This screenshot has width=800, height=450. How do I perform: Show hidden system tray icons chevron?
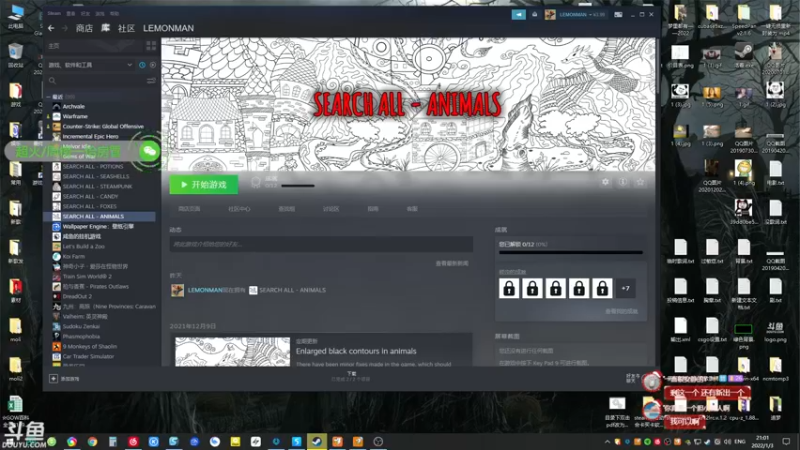(x=607, y=441)
